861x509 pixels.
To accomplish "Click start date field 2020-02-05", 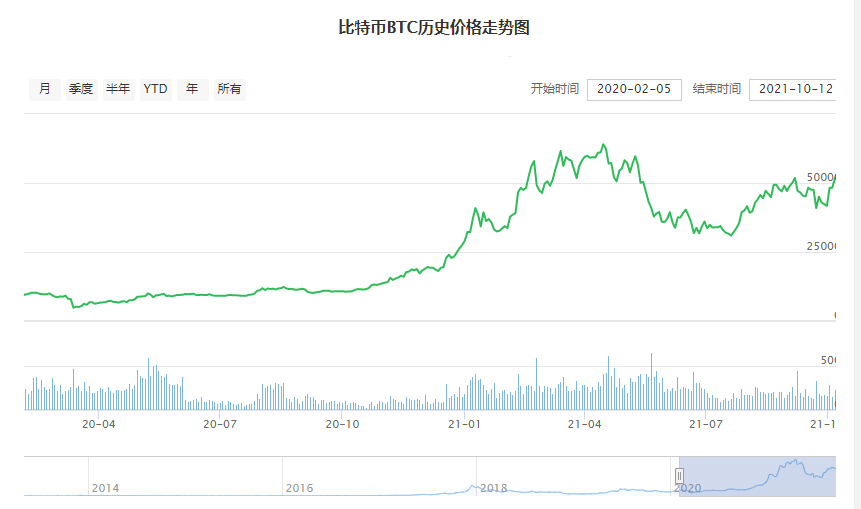I will [634, 89].
